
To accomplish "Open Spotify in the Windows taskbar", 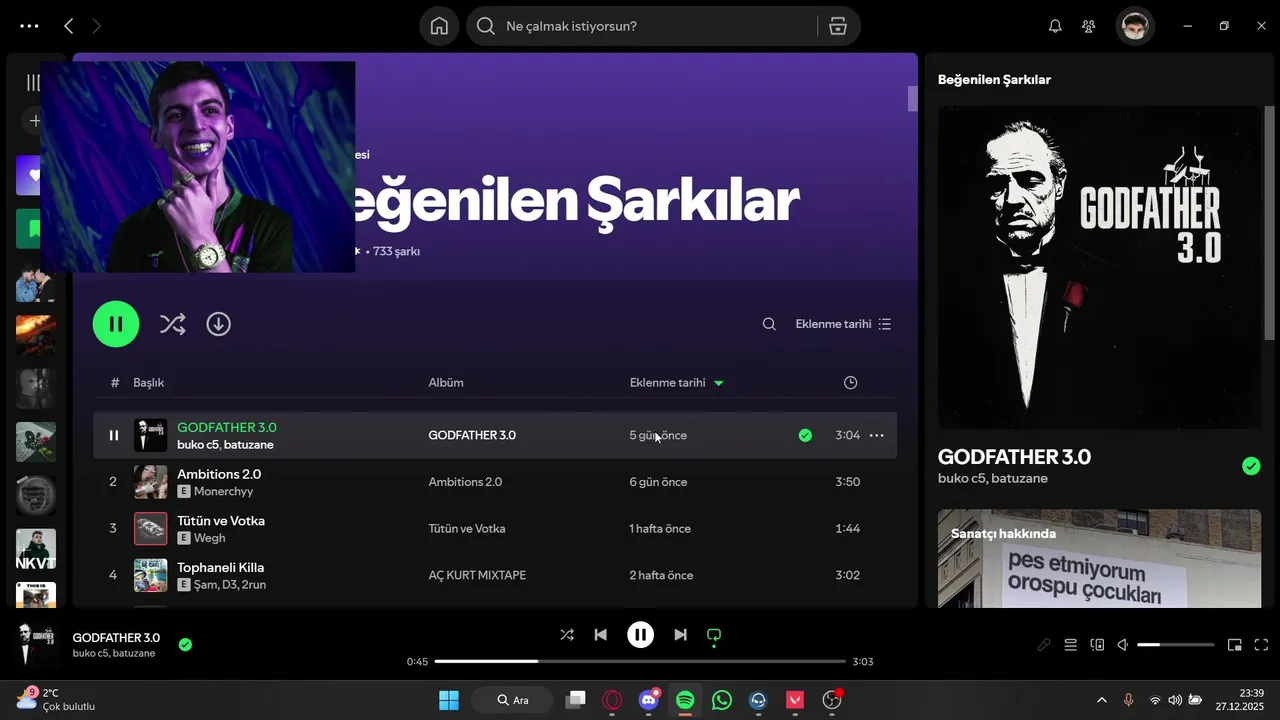I will tap(685, 700).
